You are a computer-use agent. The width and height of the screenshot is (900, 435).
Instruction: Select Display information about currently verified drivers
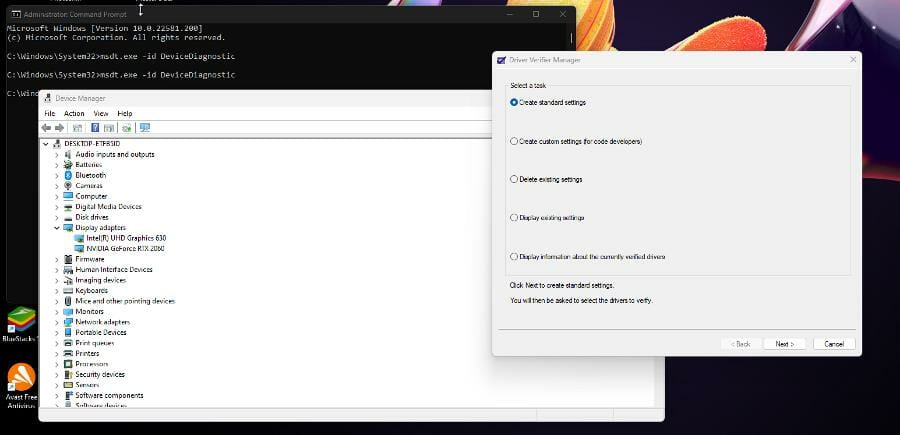[x=588, y=257]
